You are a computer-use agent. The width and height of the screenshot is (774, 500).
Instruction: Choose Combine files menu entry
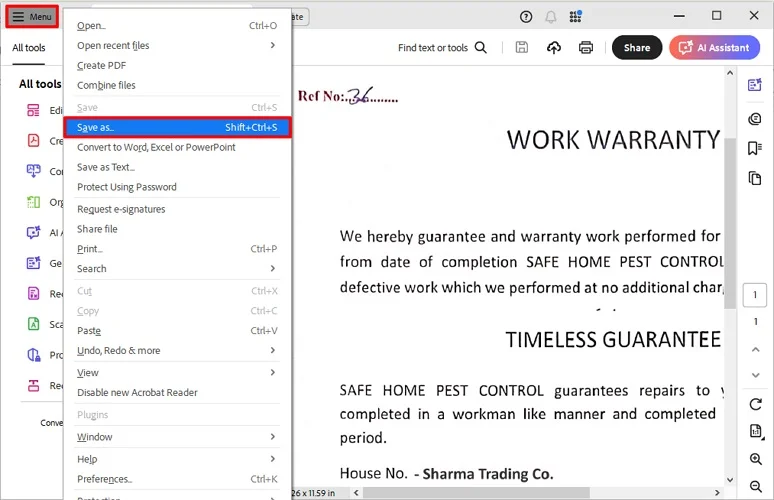[177, 85]
